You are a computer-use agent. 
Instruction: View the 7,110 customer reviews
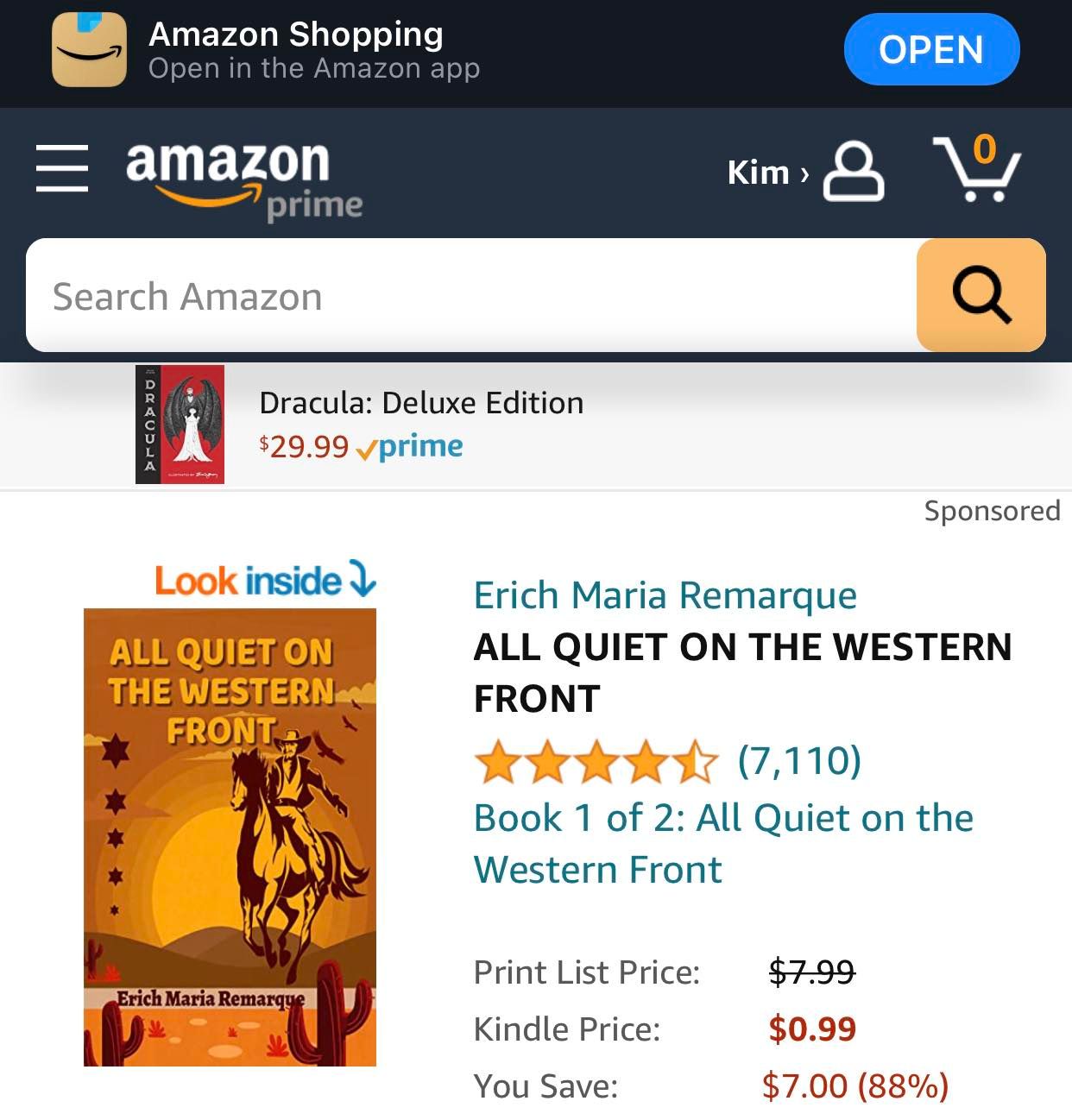799,760
